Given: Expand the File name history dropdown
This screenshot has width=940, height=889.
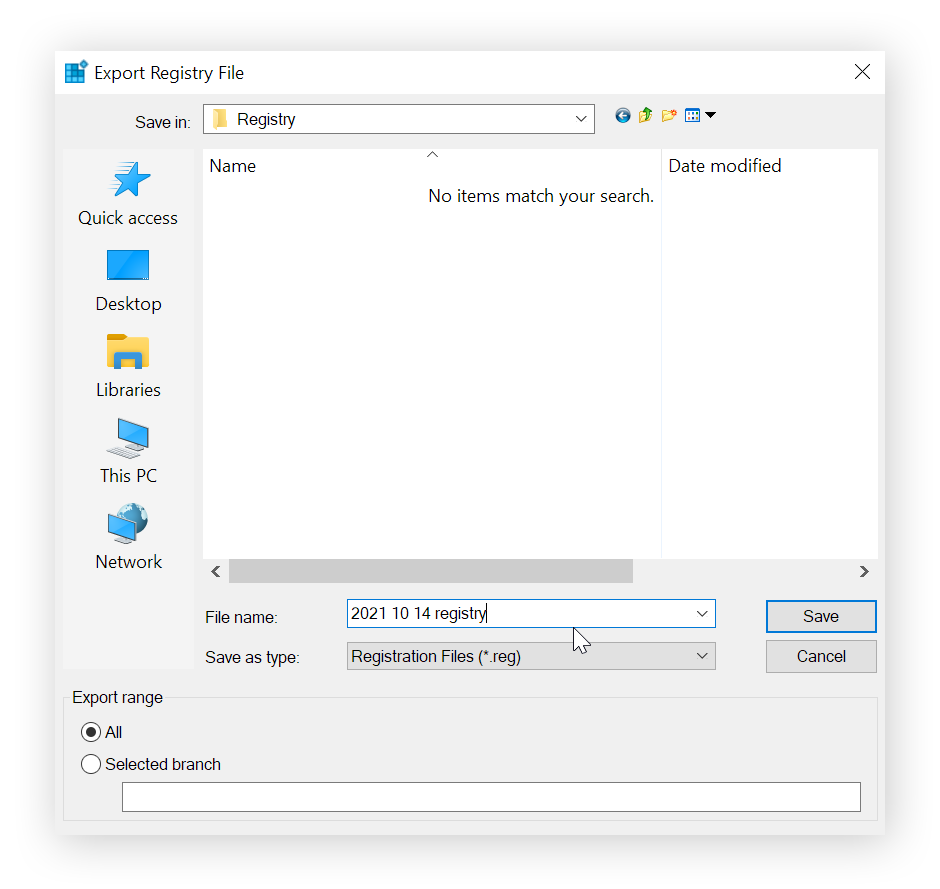Looking at the screenshot, I should 703,613.
